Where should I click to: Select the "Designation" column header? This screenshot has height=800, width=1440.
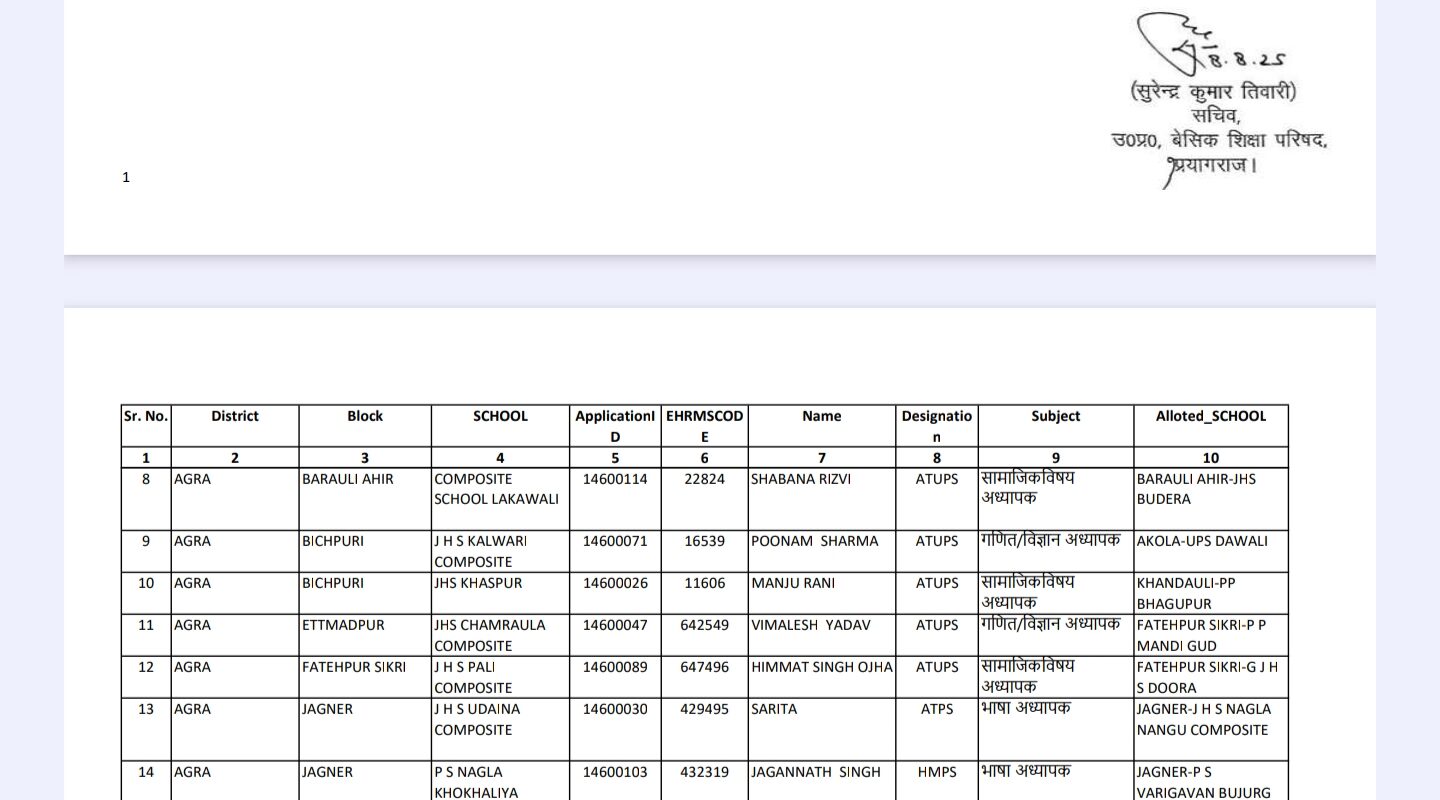[936, 426]
